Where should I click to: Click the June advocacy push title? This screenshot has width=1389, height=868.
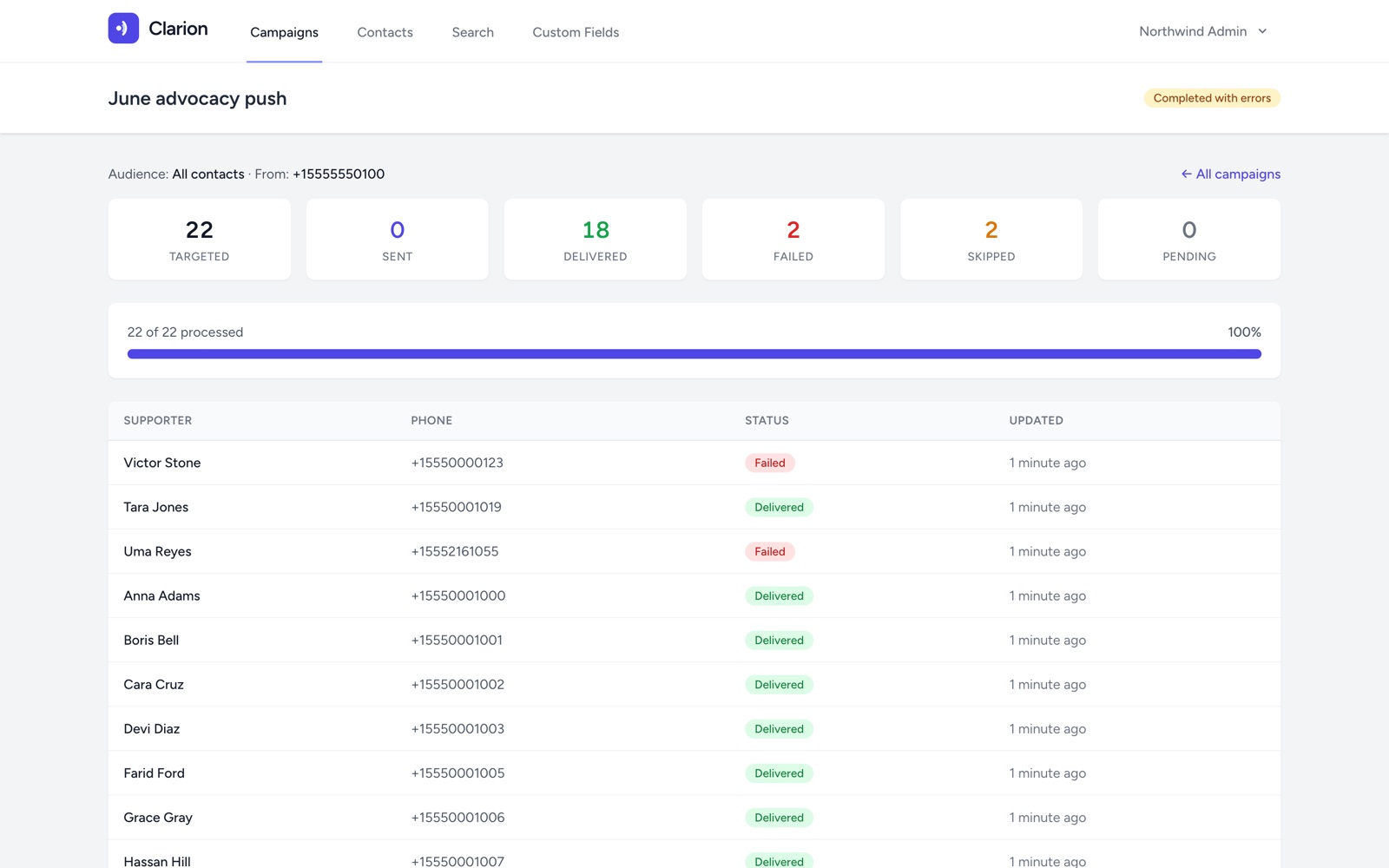197,98
